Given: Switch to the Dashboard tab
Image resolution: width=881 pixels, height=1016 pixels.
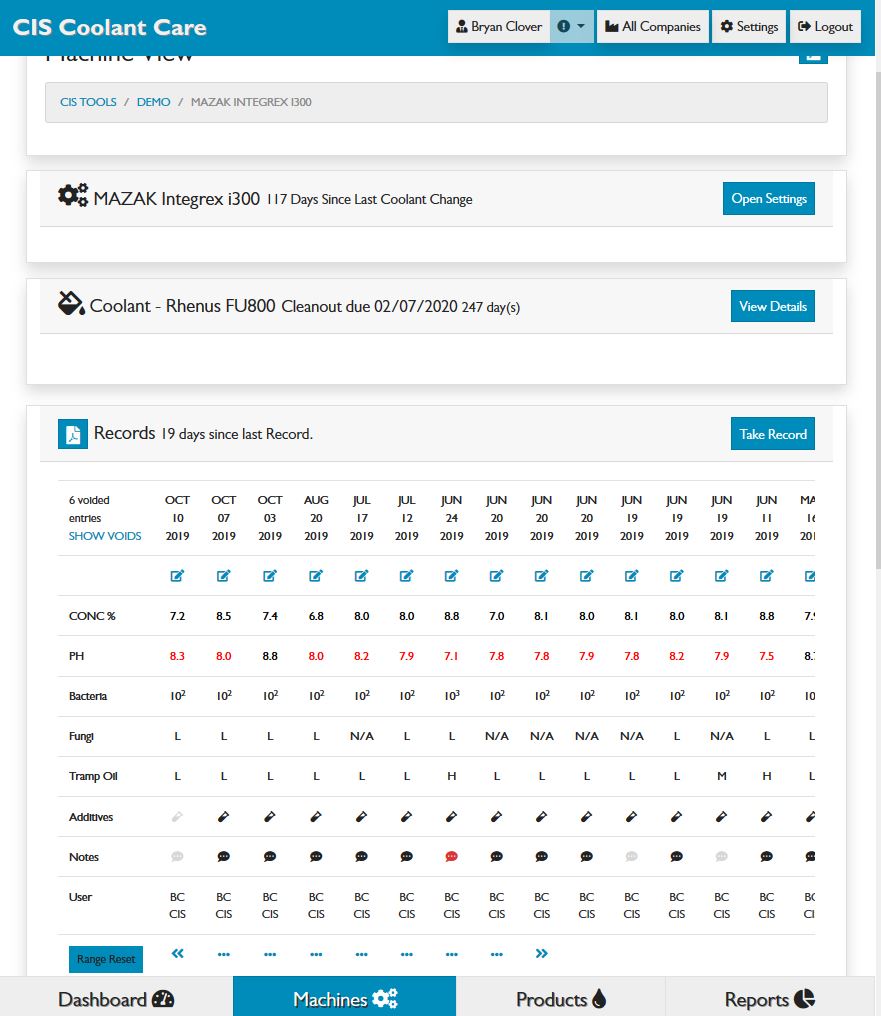Looking at the screenshot, I should pos(116,999).
